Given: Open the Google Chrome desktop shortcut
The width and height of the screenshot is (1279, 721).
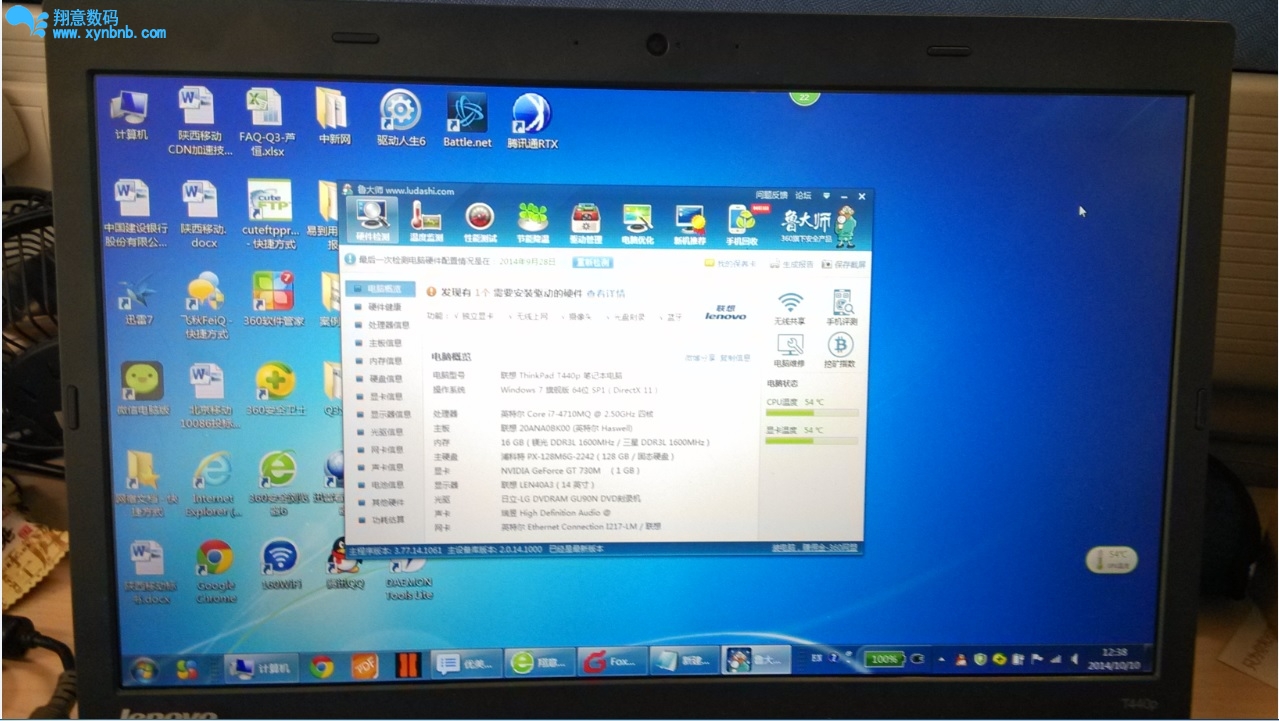Looking at the screenshot, I should [x=215, y=572].
